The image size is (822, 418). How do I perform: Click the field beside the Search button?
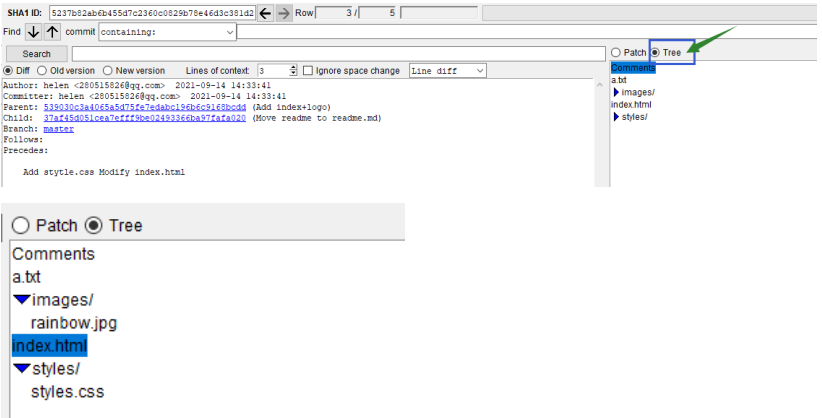339,54
